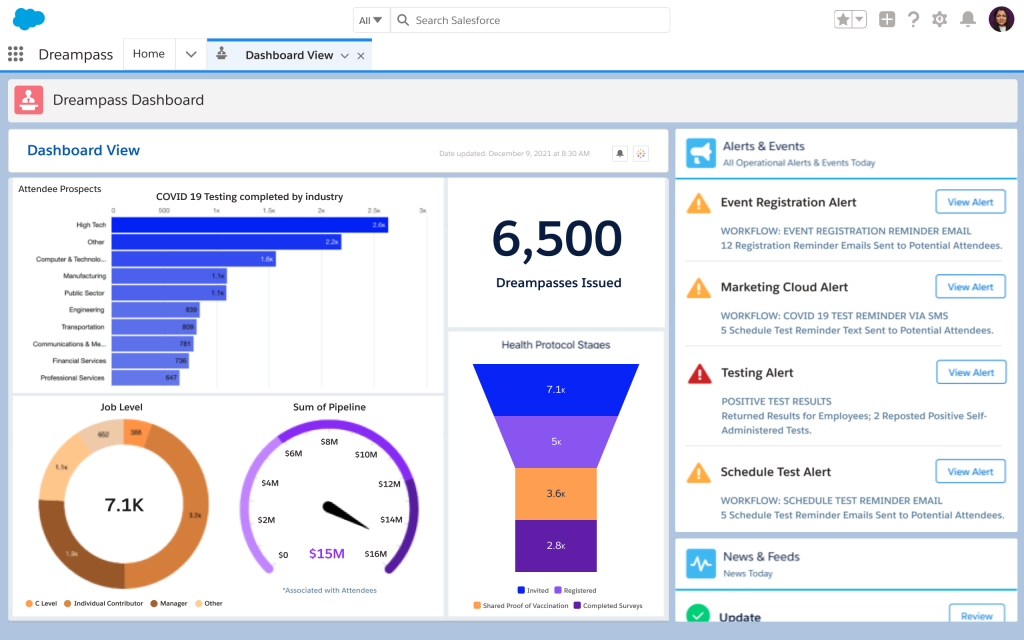This screenshot has height=640, width=1024.
Task: Open the favorites list dropdown arrow
Action: click(x=860, y=19)
